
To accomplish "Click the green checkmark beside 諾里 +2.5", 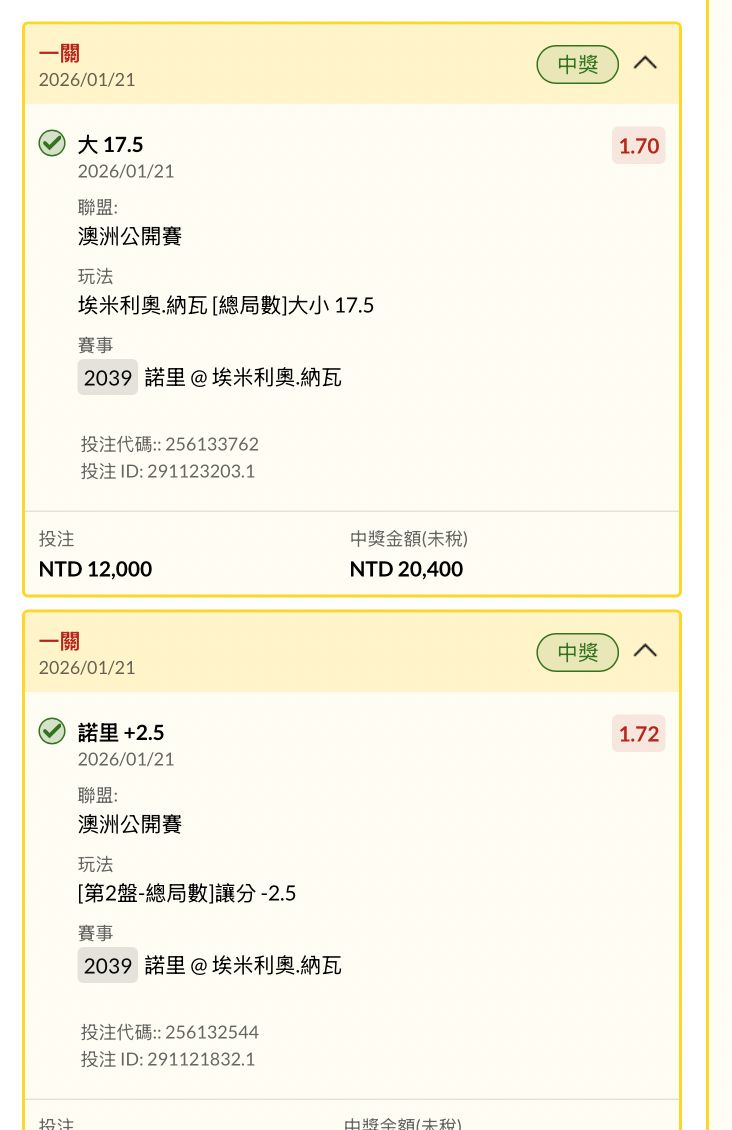I will tap(52, 733).
